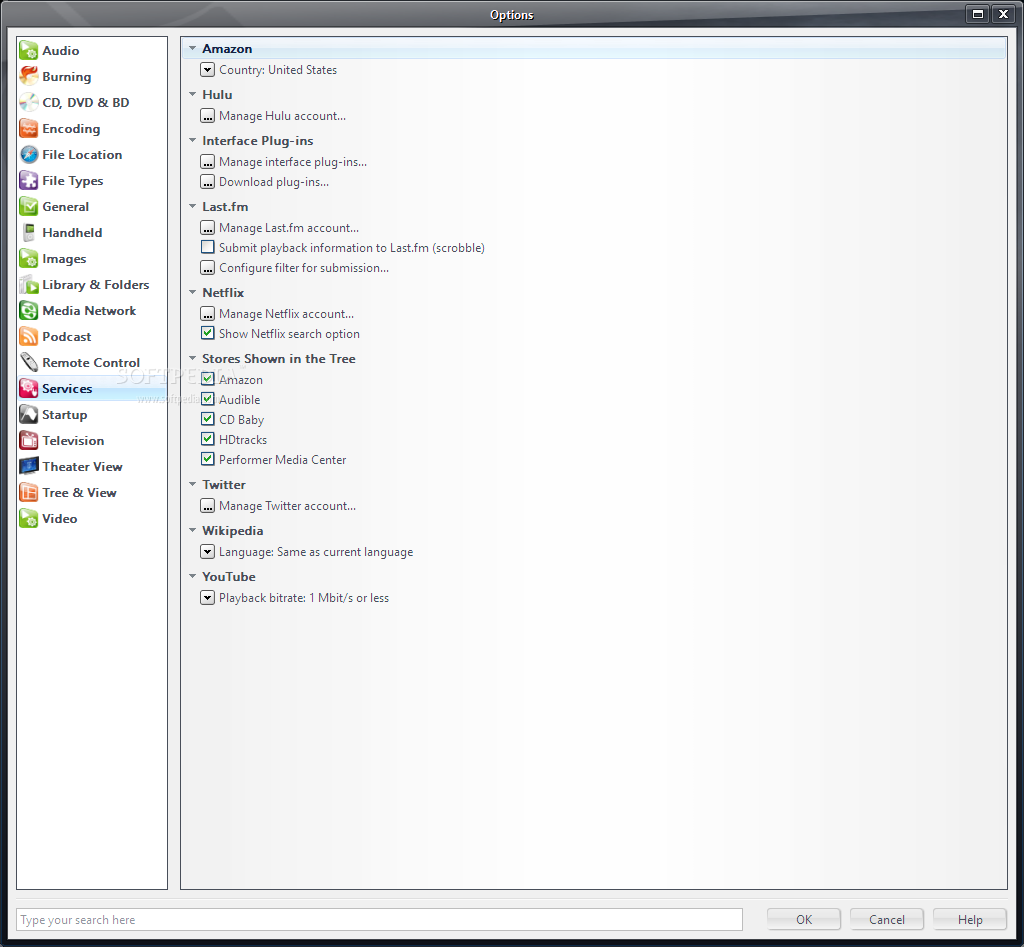Screen dimensions: 1024x947
Task: Click the Audio category icon
Action: click(29, 50)
